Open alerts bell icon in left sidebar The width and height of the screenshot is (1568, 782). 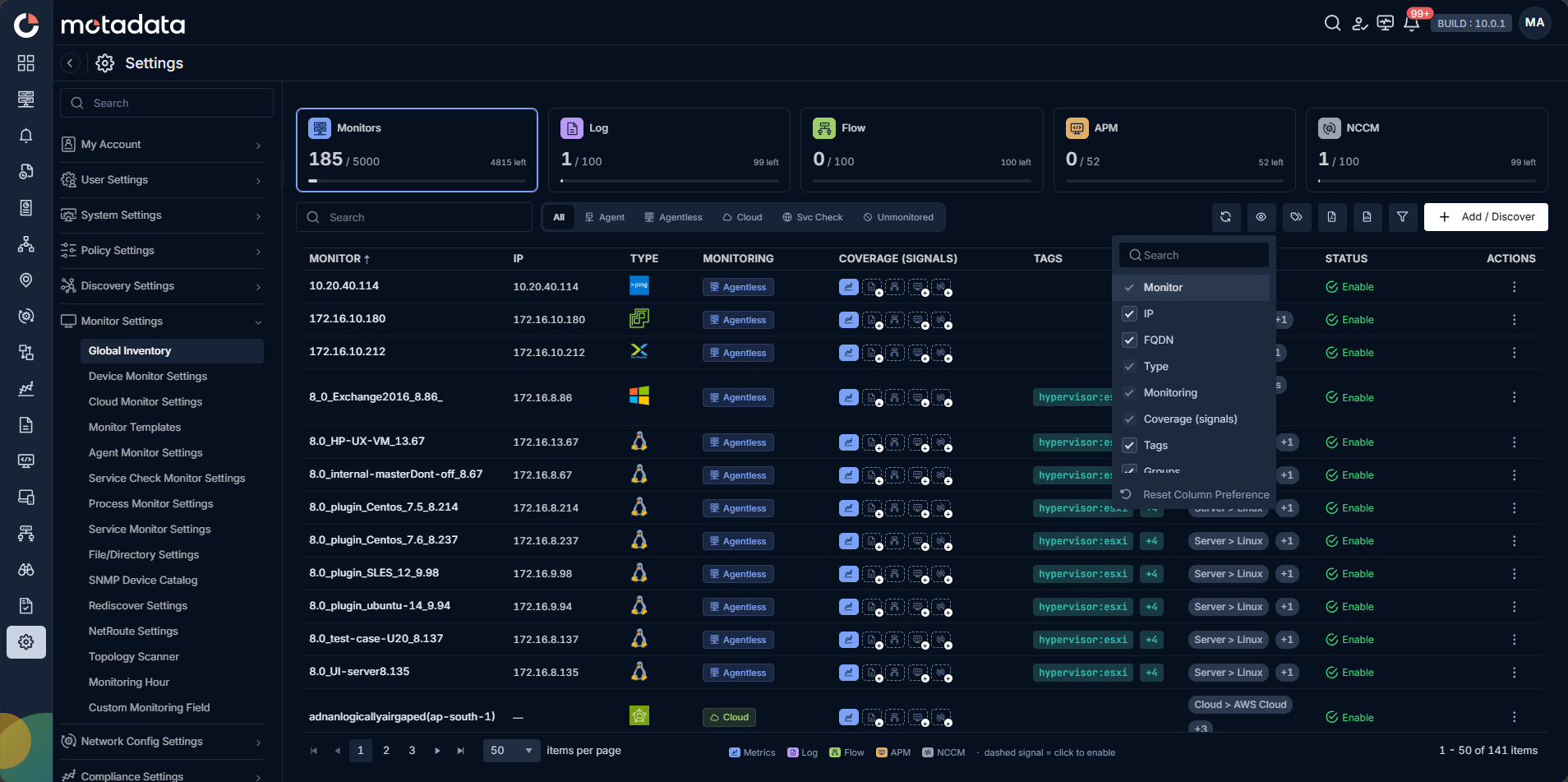click(26, 136)
